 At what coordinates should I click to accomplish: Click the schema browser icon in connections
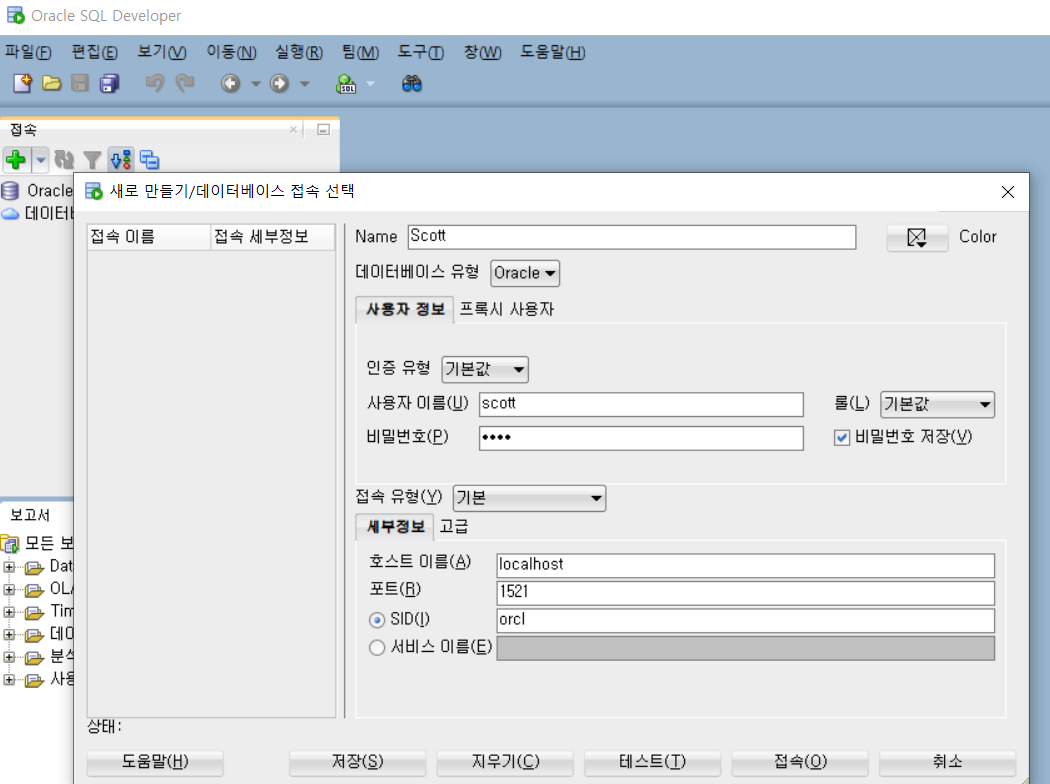click(x=121, y=160)
